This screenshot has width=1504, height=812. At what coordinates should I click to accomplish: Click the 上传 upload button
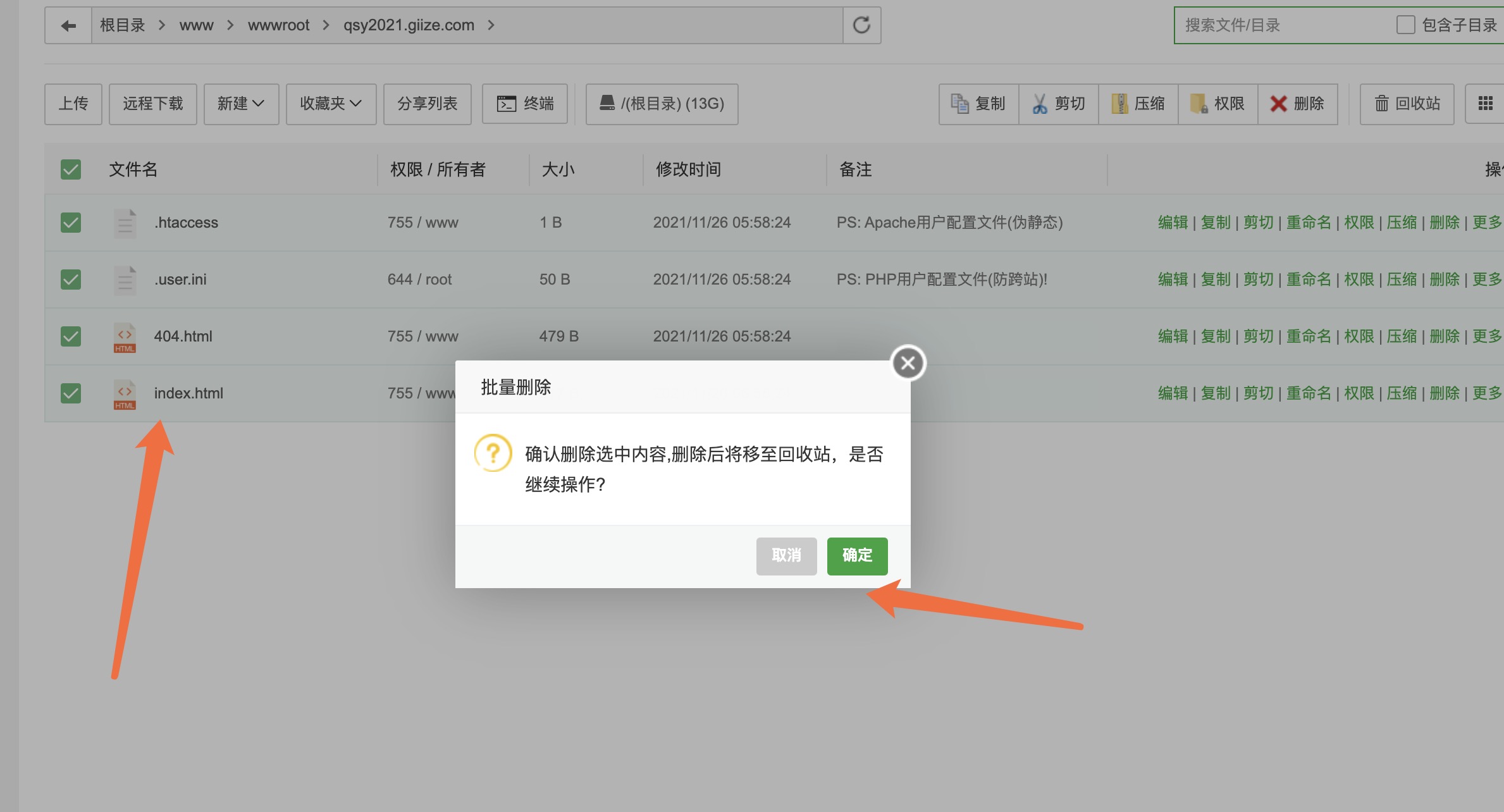tap(73, 104)
